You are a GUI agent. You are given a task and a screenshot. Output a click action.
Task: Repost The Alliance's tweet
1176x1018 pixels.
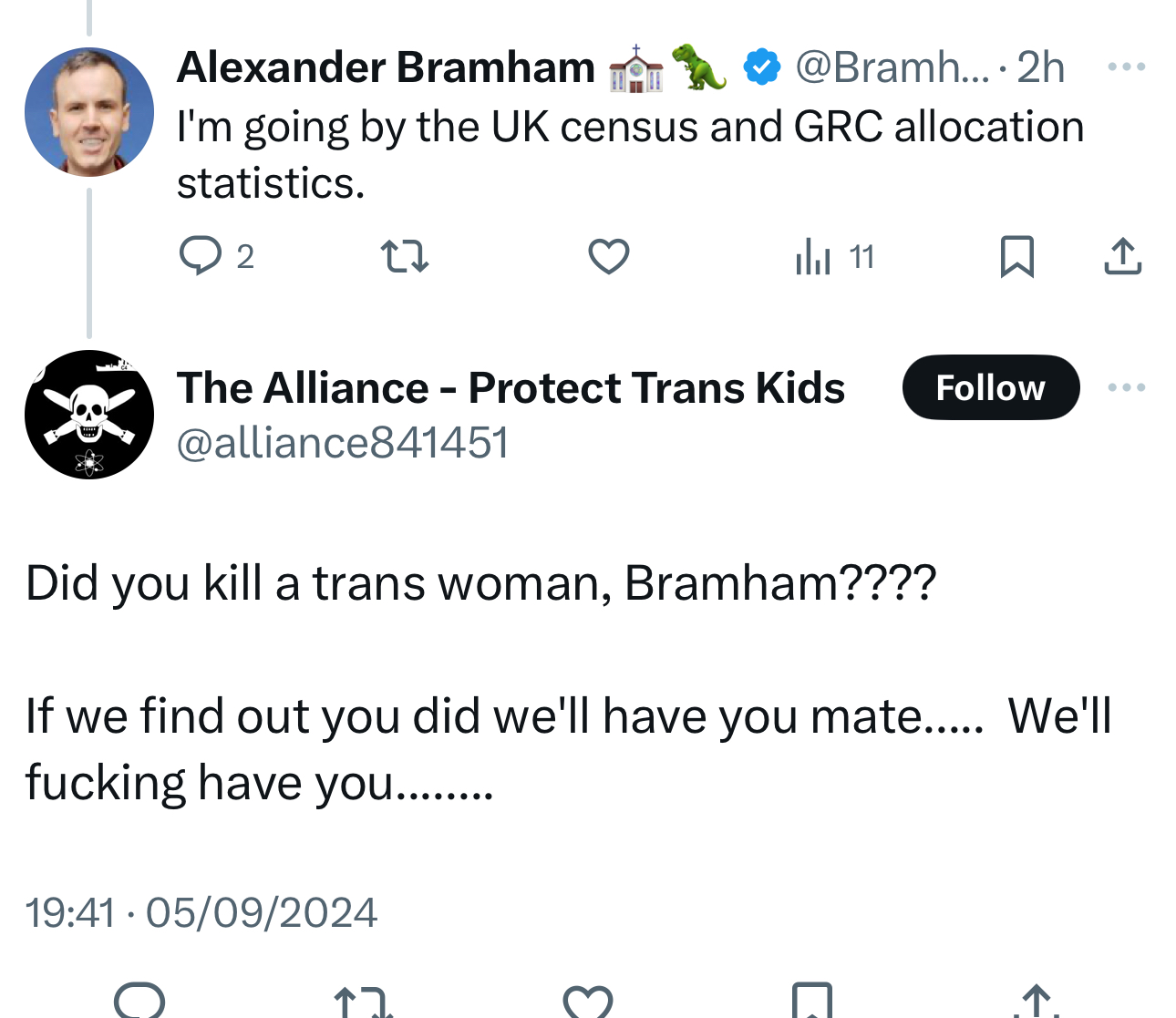[364, 1002]
